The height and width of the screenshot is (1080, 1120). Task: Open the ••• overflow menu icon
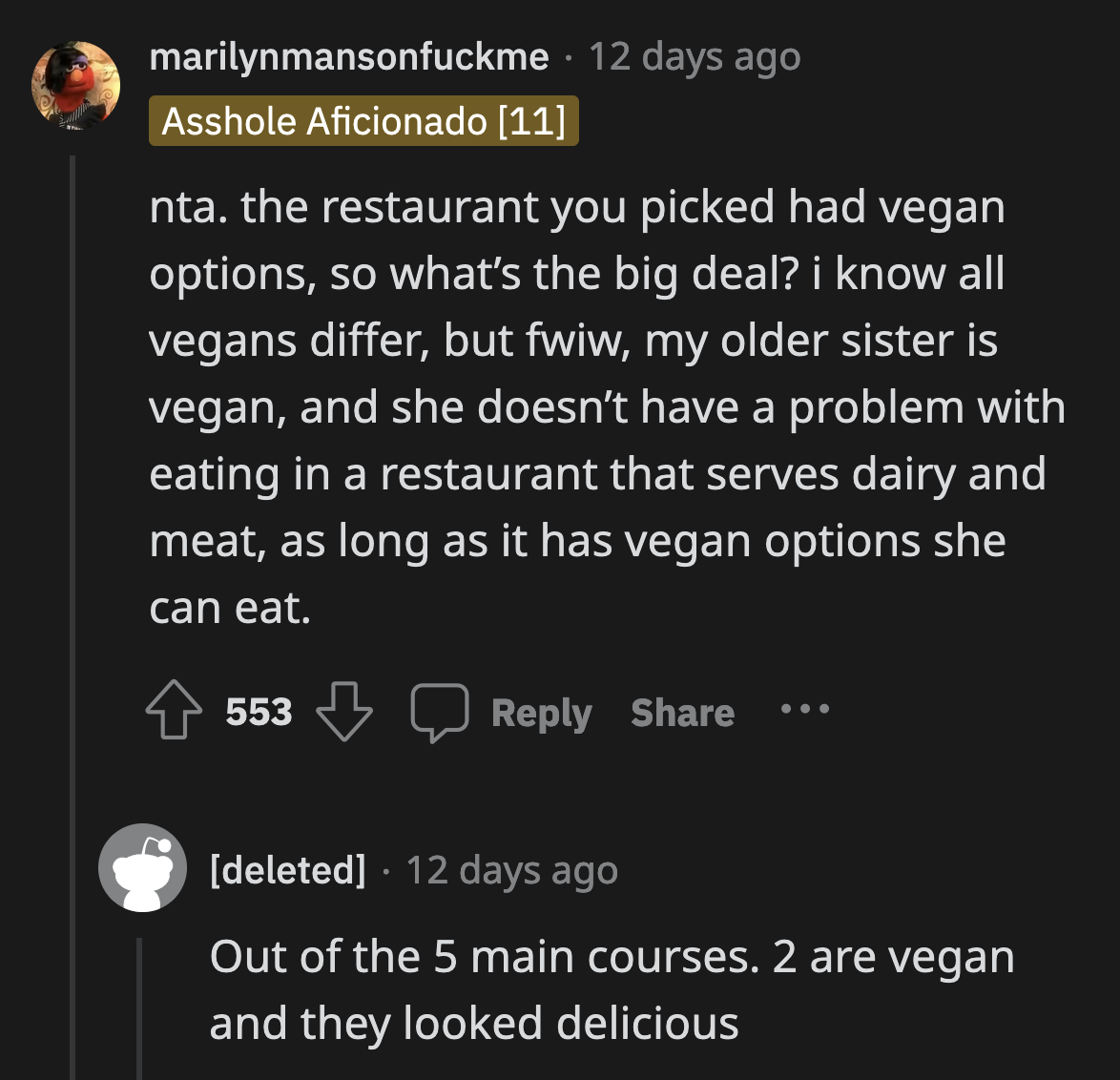click(804, 710)
